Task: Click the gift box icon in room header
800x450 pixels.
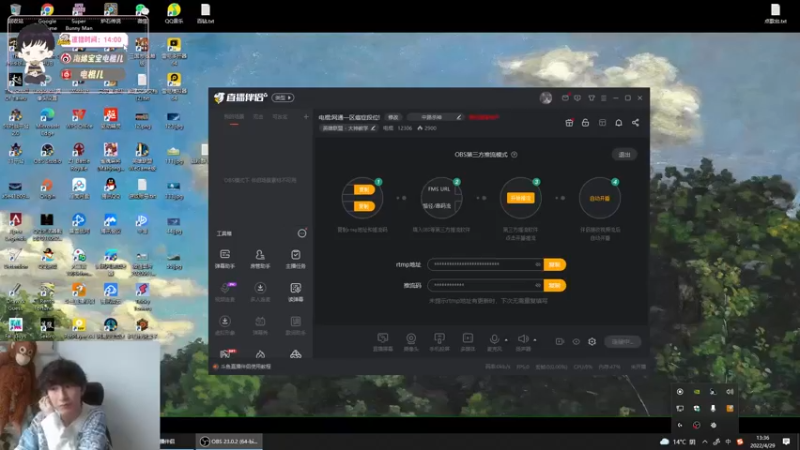Action: point(569,123)
